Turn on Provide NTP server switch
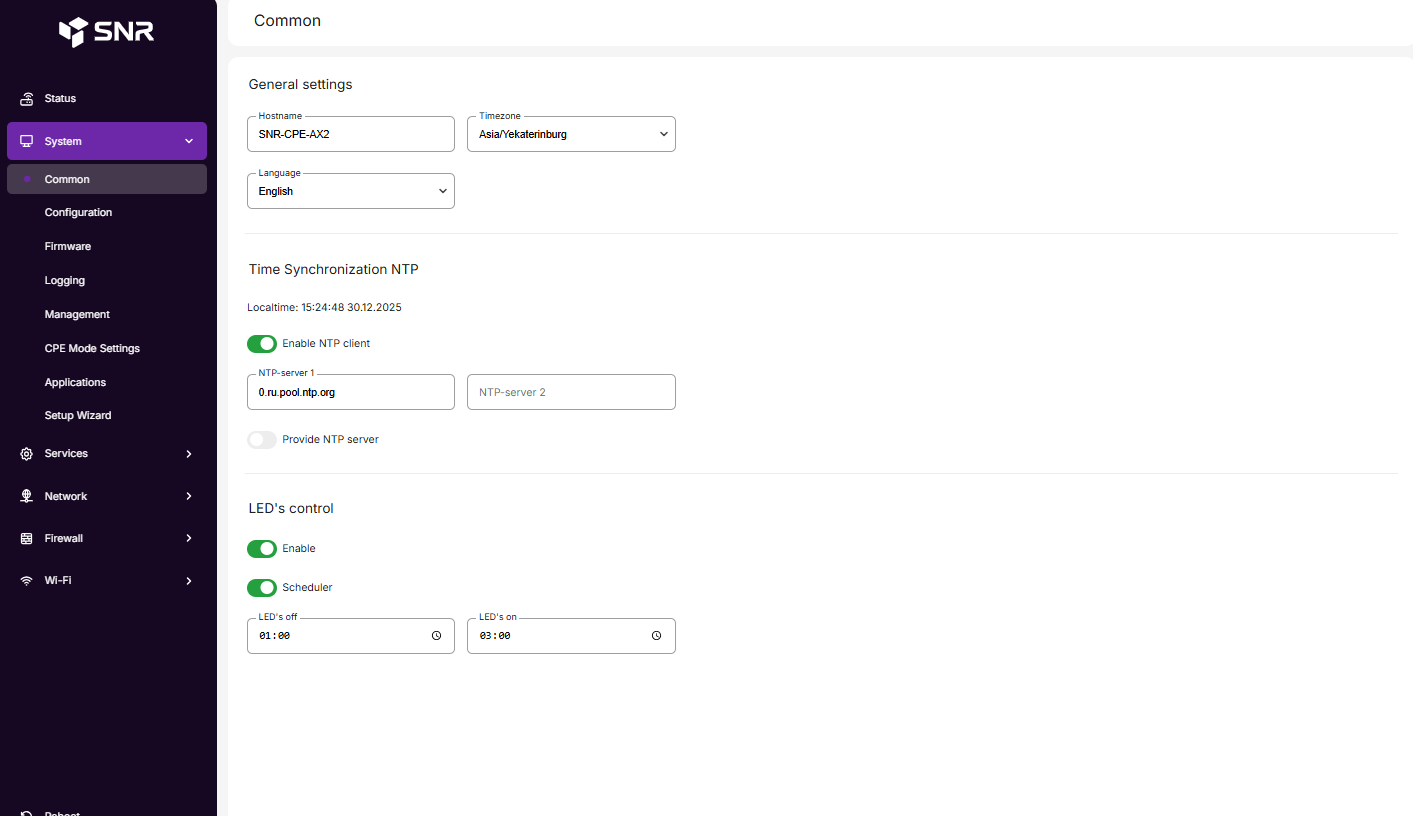Screen dimensions: 1413x816 tap(262, 440)
